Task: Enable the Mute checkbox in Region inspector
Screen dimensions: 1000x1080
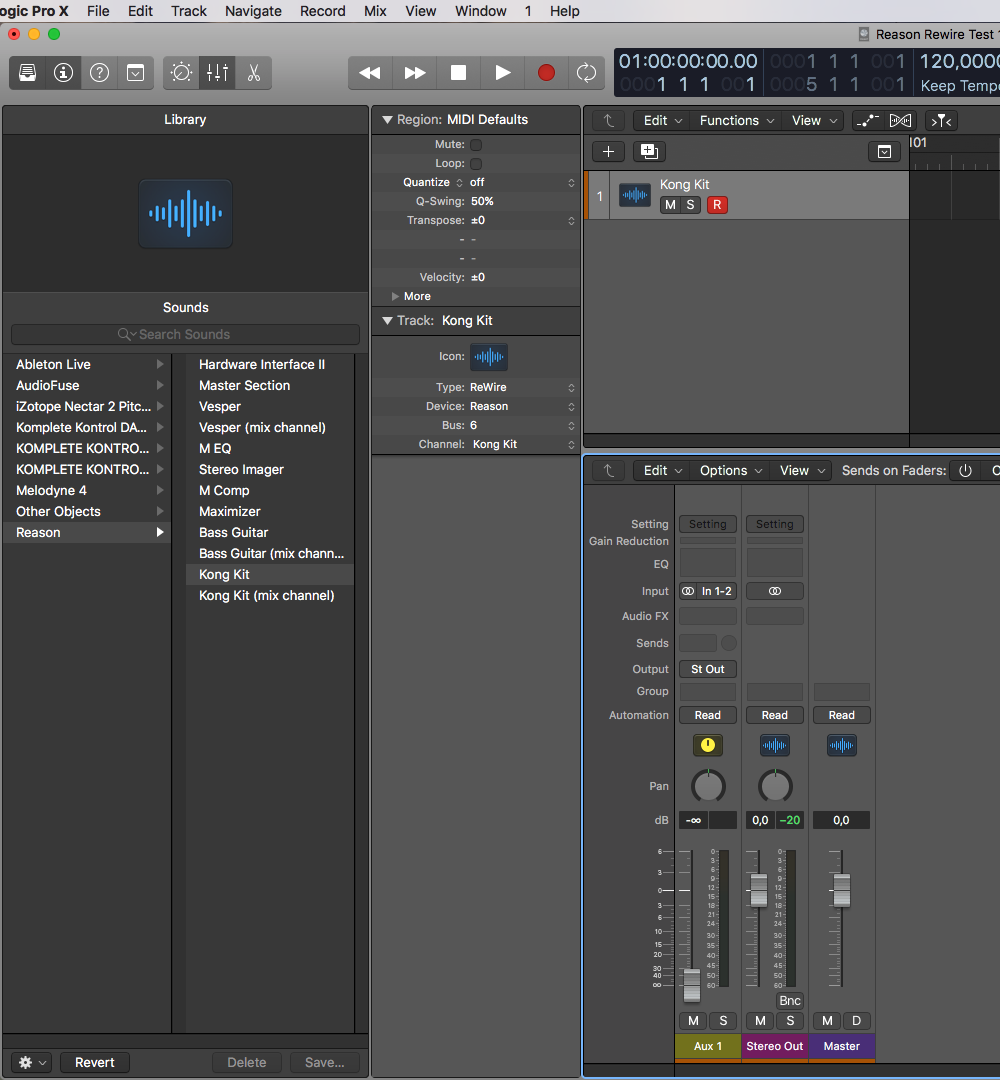Action: pyautogui.click(x=476, y=145)
